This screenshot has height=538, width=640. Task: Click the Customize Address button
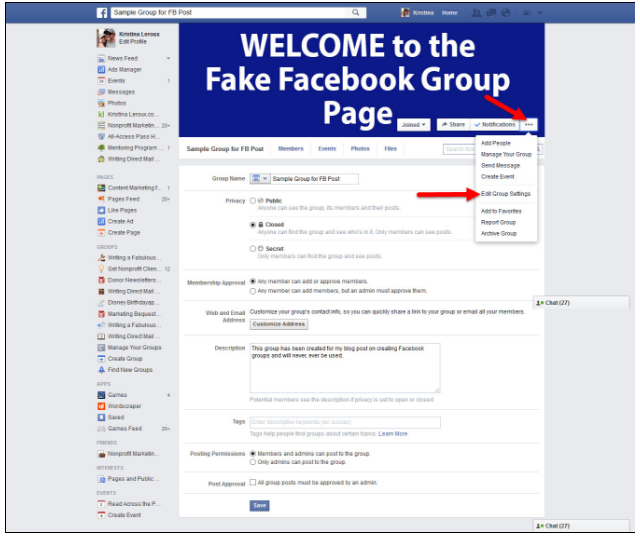(279, 324)
